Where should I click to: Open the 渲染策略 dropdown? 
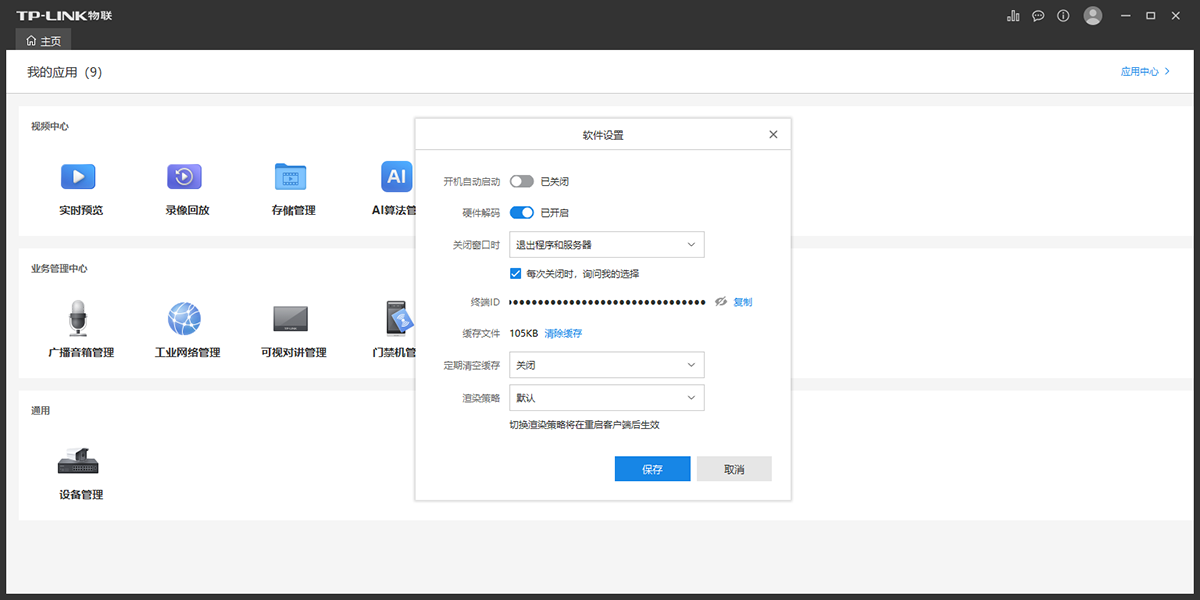point(606,397)
